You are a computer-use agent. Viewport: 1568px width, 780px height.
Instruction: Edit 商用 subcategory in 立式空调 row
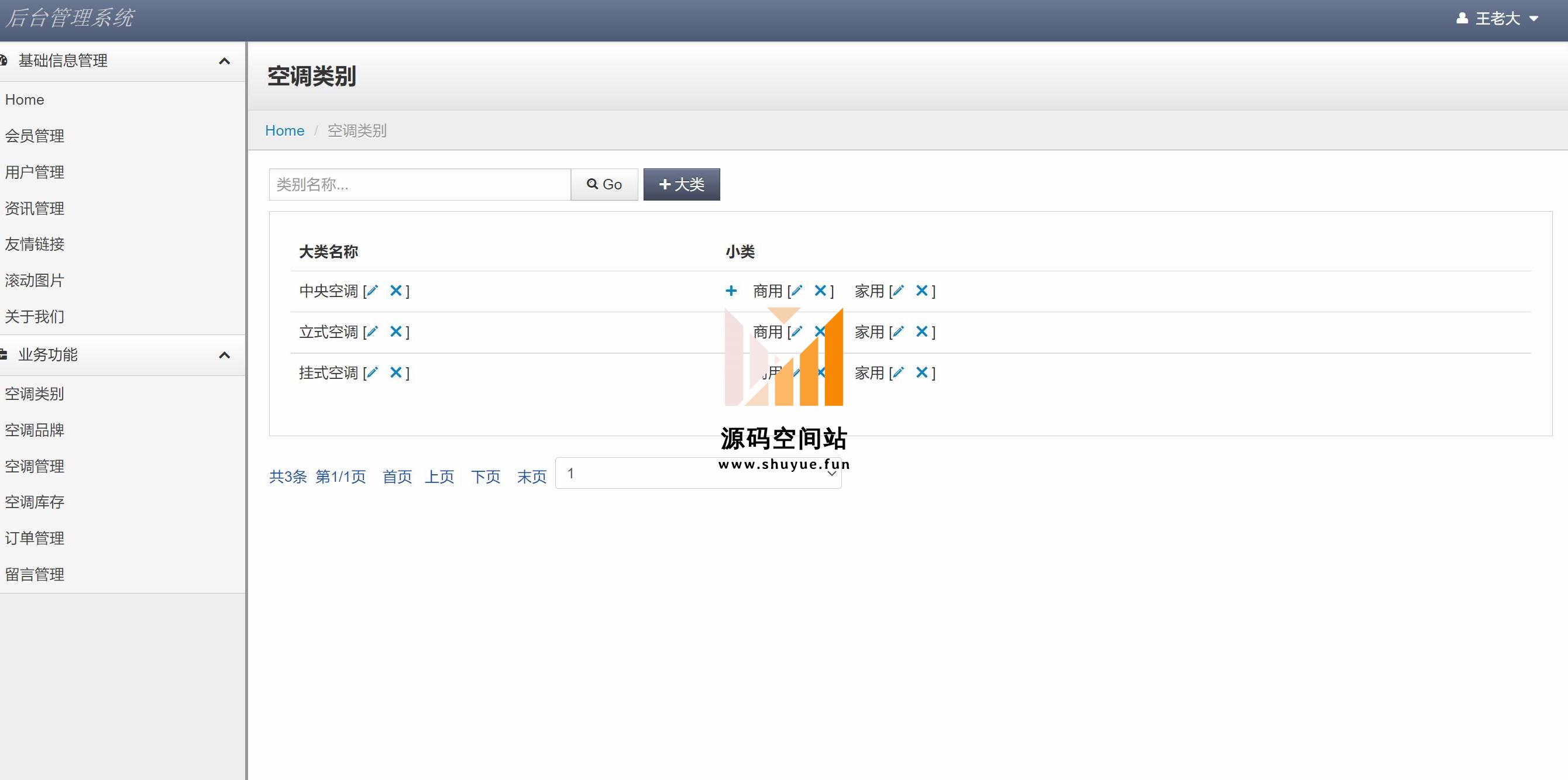[796, 332]
